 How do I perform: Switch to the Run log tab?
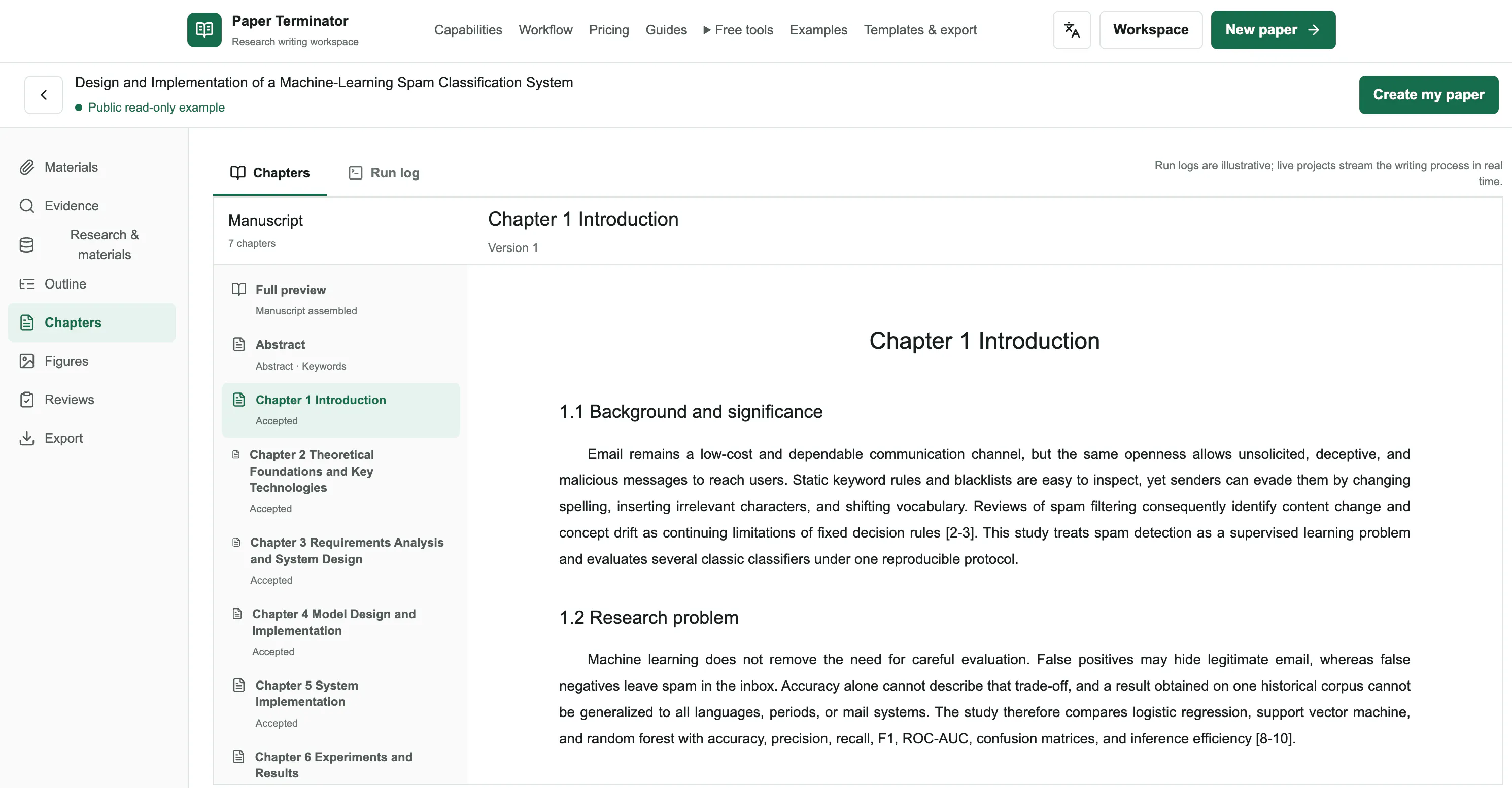[x=384, y=173]
